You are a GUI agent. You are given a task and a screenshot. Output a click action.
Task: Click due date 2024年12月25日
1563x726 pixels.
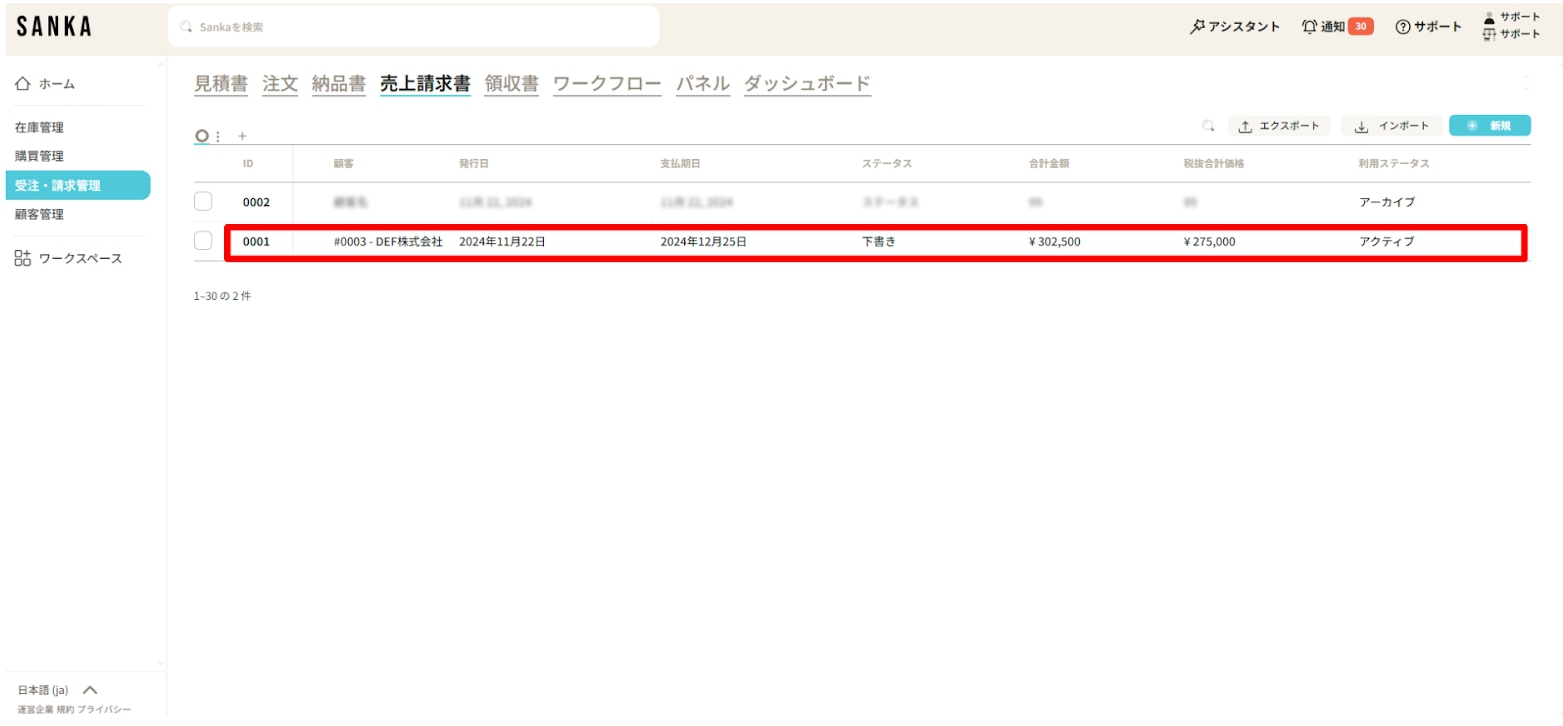tap(704, 241)
